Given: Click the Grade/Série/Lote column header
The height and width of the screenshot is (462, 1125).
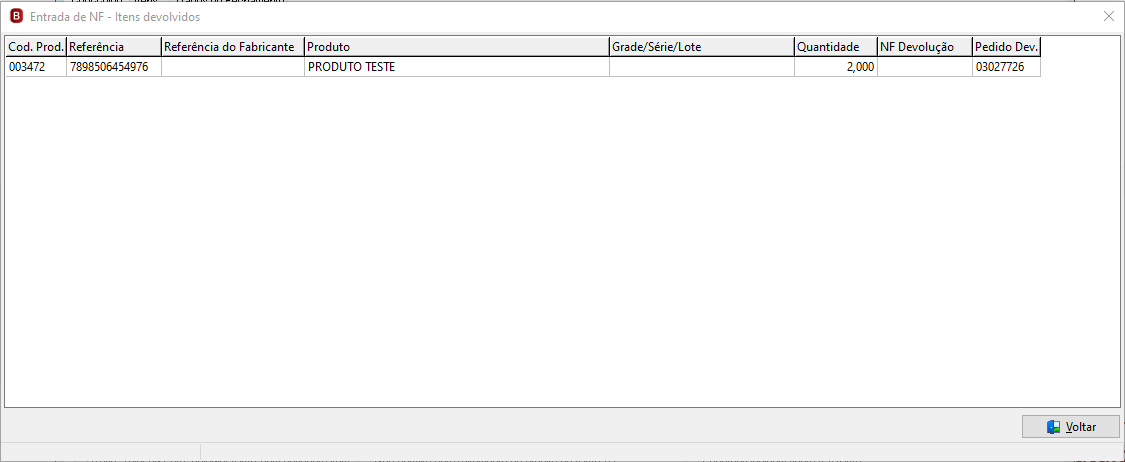Looking at the screenshot, I should coord(702,47).
